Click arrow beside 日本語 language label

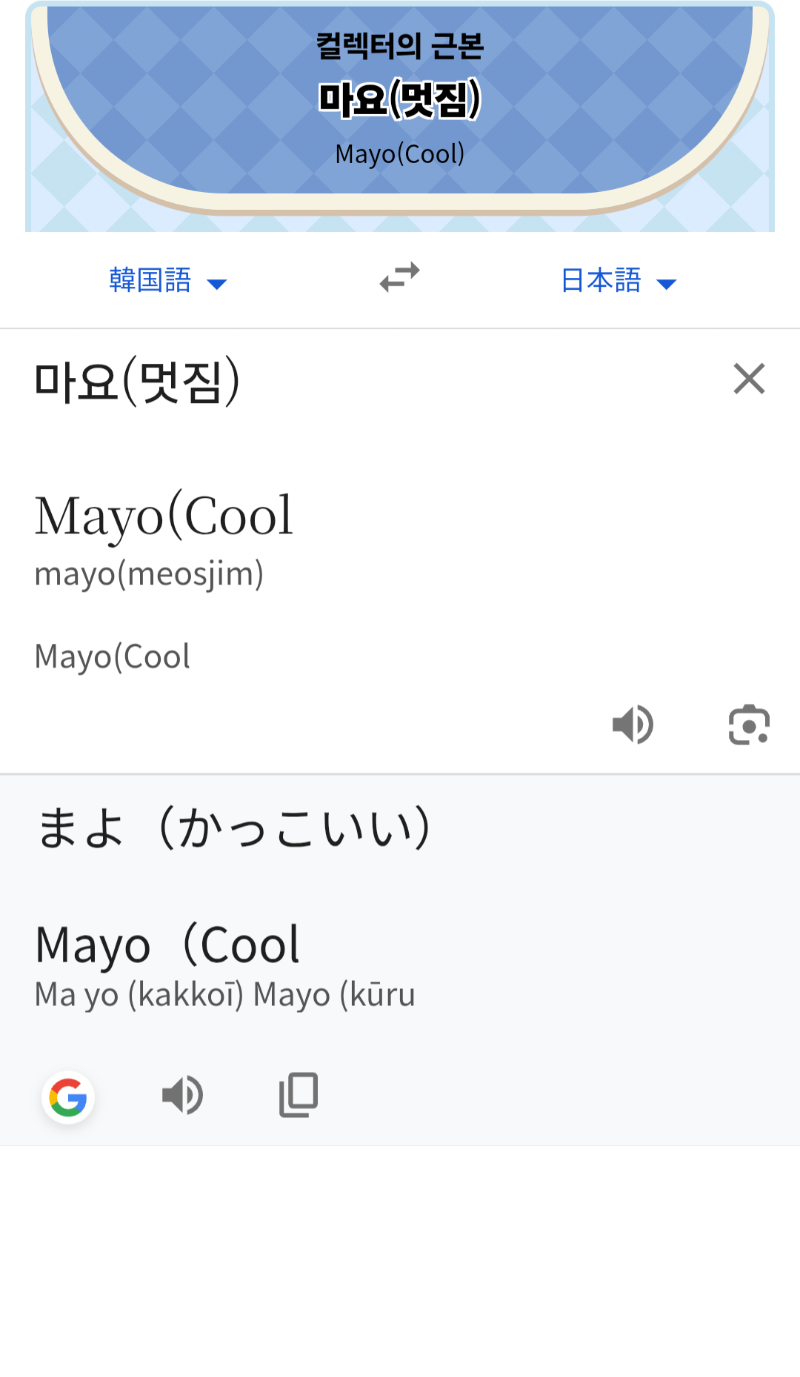tap(667, 284)
